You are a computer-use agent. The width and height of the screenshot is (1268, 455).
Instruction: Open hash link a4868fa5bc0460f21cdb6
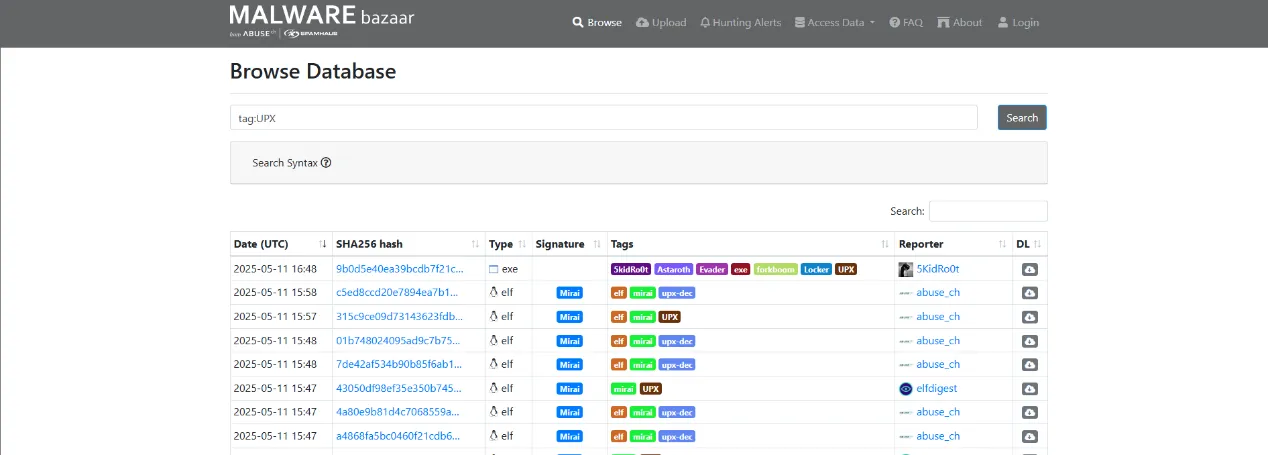pyautogui.click(x=398, y=436)
